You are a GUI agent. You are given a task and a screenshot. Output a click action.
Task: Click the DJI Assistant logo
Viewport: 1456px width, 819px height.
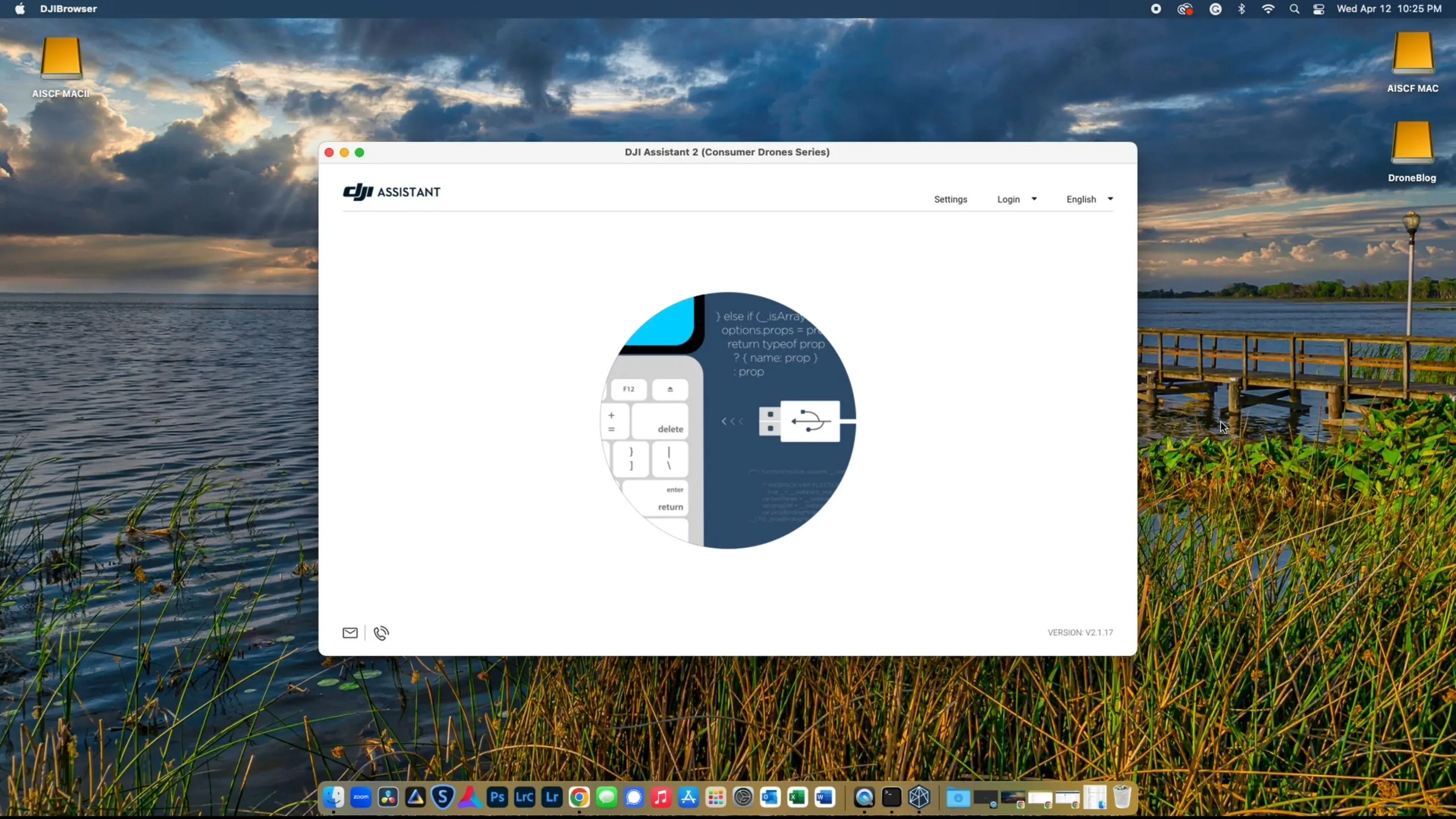point(391,192)
